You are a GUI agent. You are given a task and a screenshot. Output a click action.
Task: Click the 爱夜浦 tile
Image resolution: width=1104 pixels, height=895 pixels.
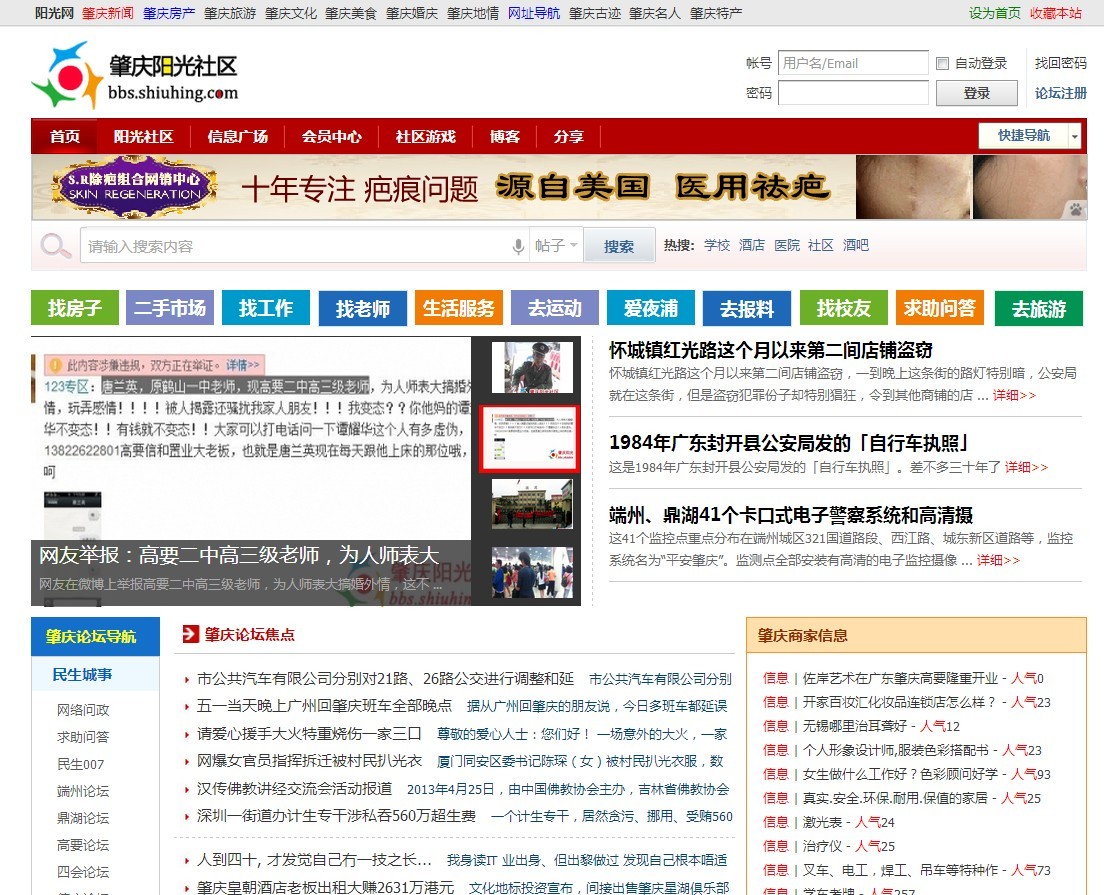click(651, 308)
